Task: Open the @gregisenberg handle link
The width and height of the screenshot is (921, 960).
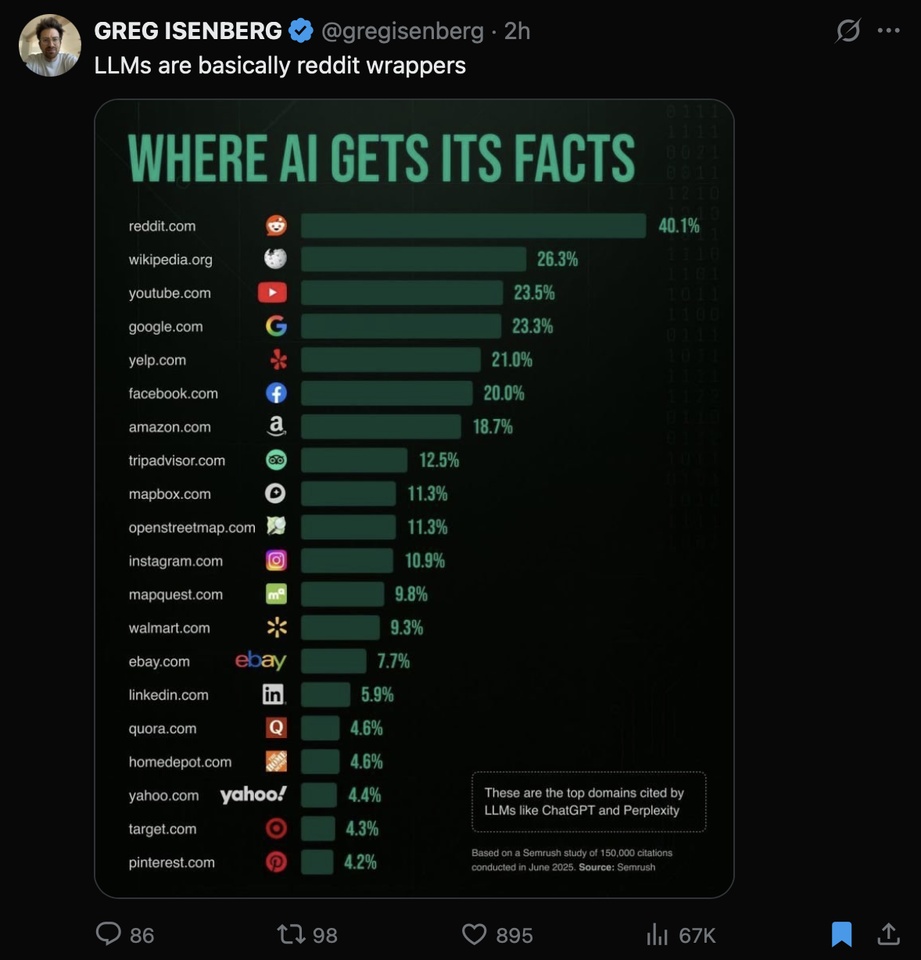Action: pyautogui.click(x=402, y=31)
